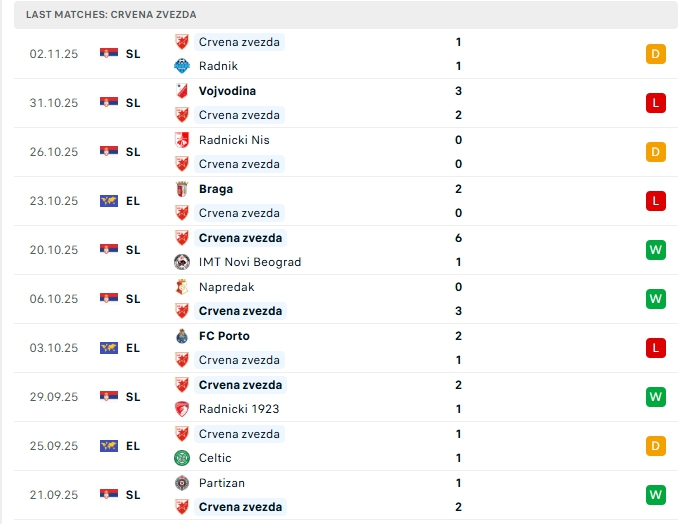Click the Last Matches: Crvena Zvezda header
This screenshot has height=524, width=686.
tap(111, 15)
